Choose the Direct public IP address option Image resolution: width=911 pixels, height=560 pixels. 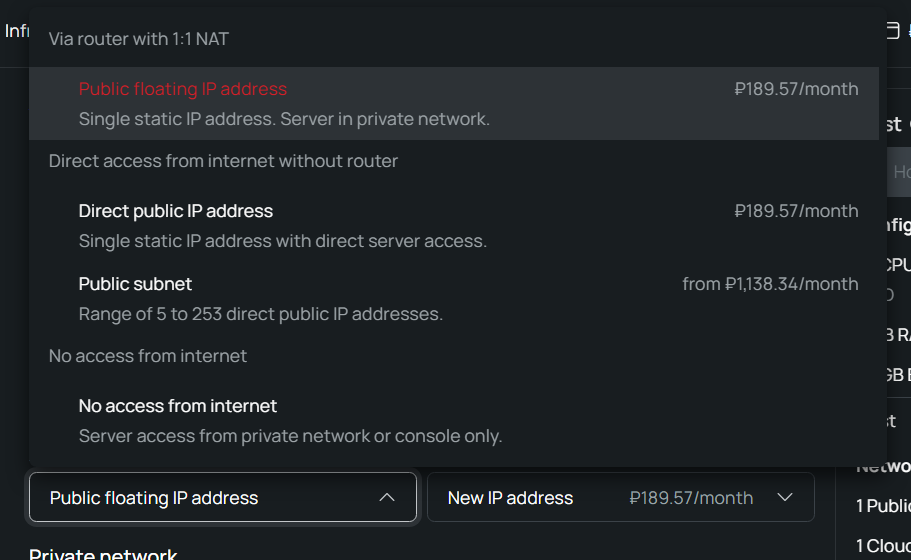click(x=454, y=225)
